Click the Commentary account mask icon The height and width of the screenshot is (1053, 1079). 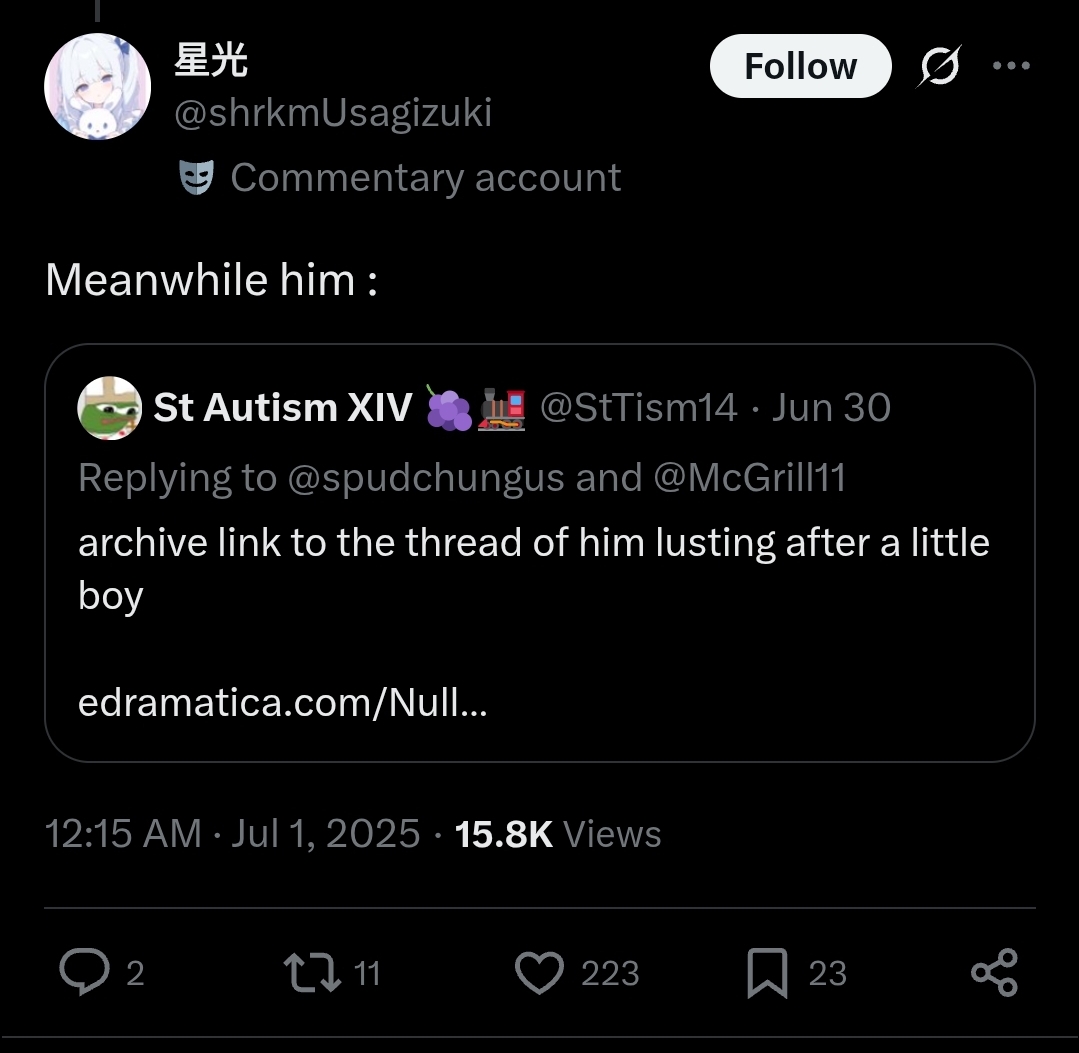pos(197,178)
